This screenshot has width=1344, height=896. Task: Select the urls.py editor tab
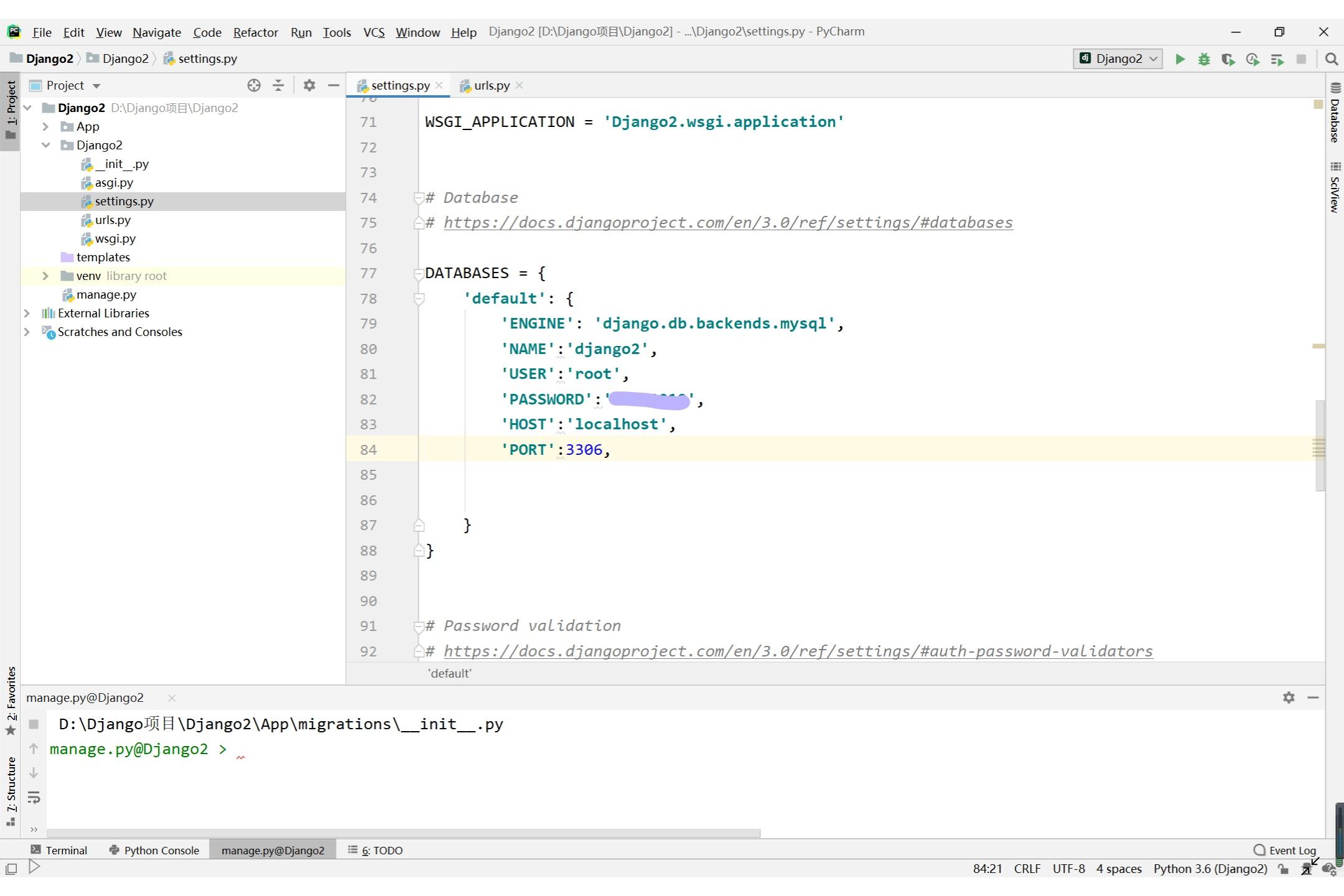coord(491,85)
